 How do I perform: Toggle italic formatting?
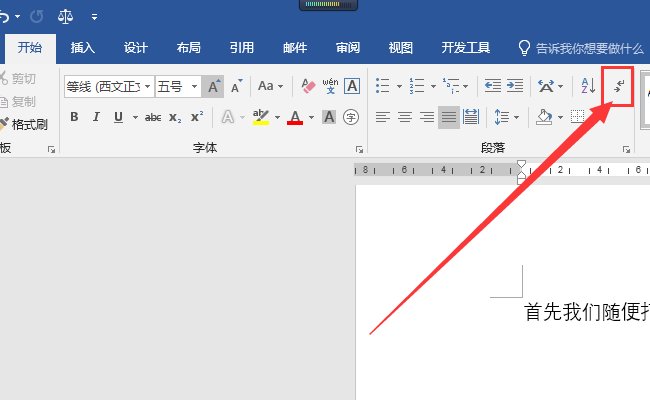pos(96,117)
